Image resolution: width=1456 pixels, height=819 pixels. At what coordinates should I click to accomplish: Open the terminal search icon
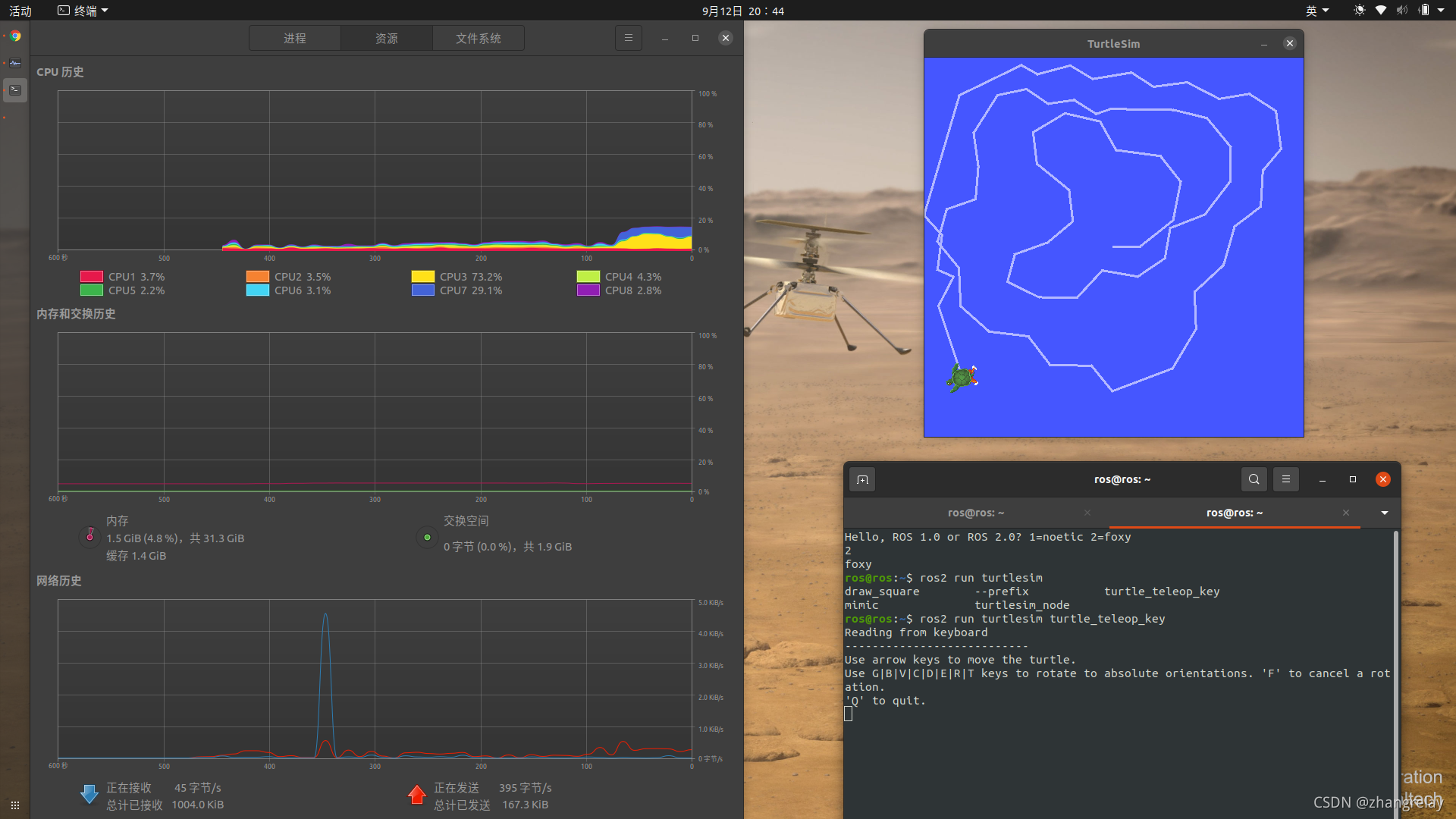1254,479
